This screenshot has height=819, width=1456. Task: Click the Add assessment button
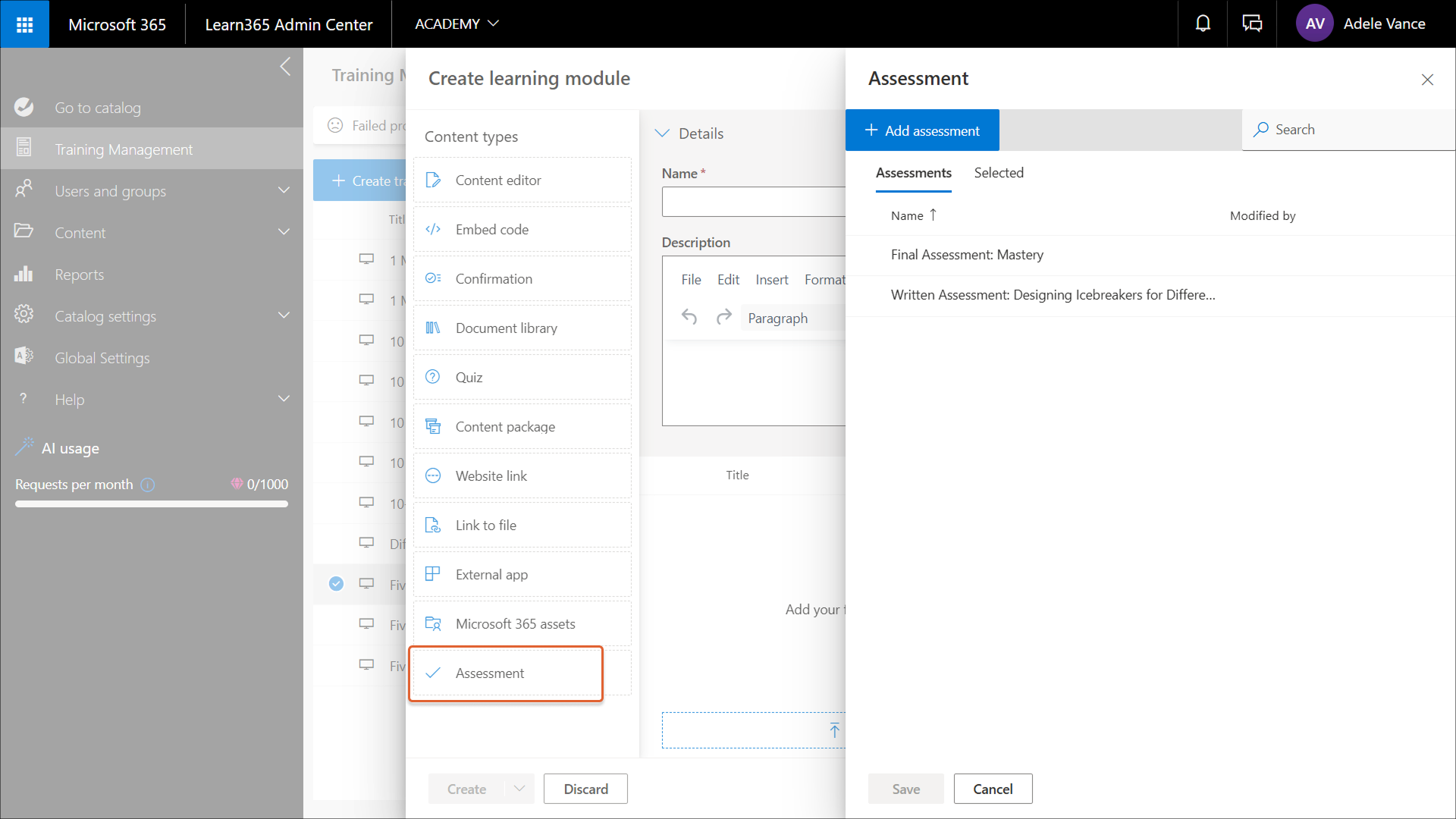(x=922, y=130)
